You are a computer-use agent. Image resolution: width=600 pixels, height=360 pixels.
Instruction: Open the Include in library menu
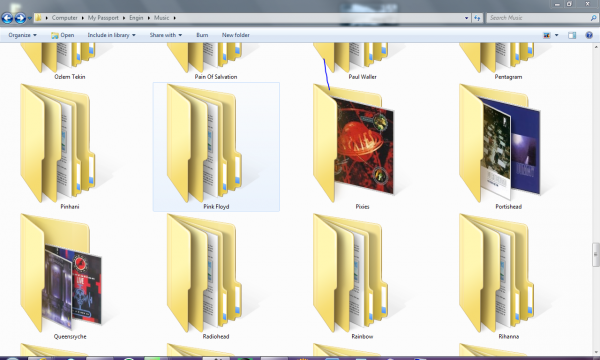point(111,35)
